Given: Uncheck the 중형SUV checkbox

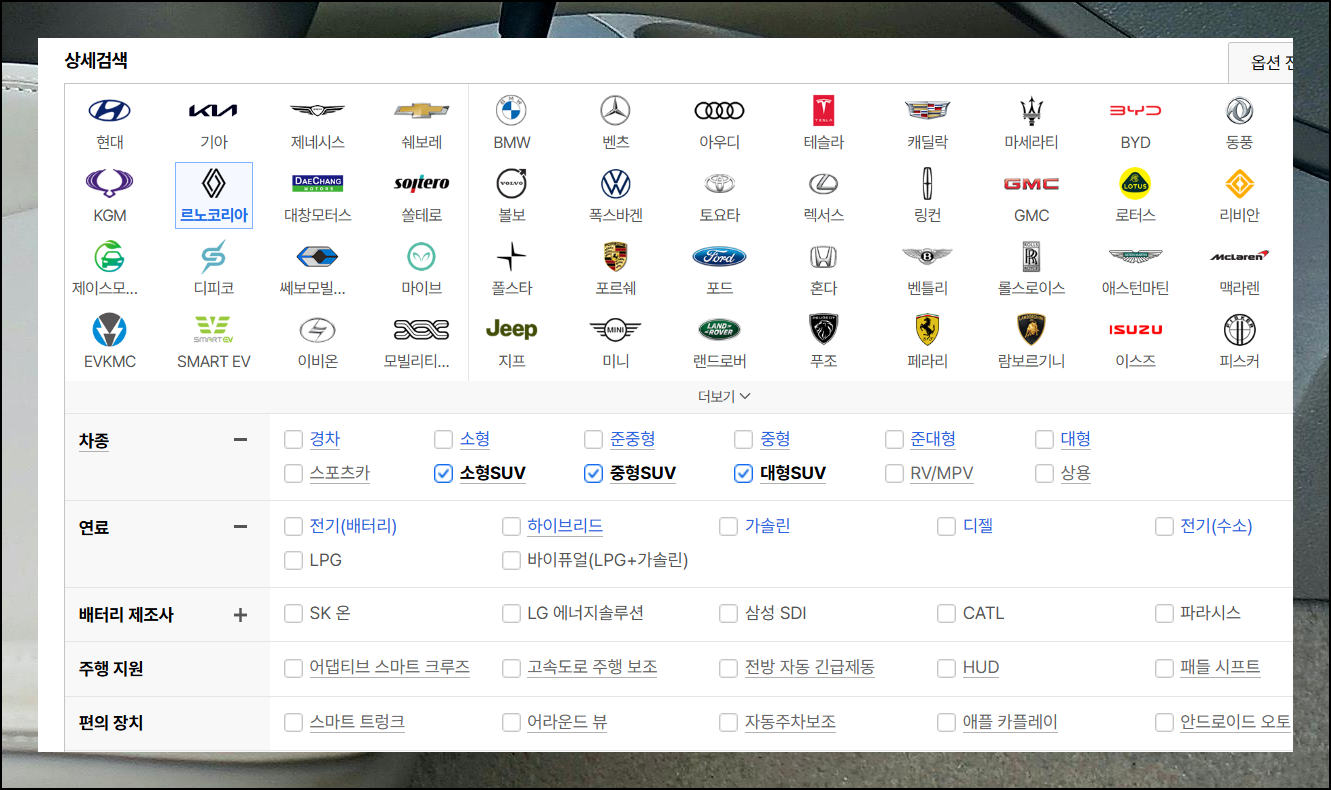Looking at the screenshot, I should click(x=593, y=474).
